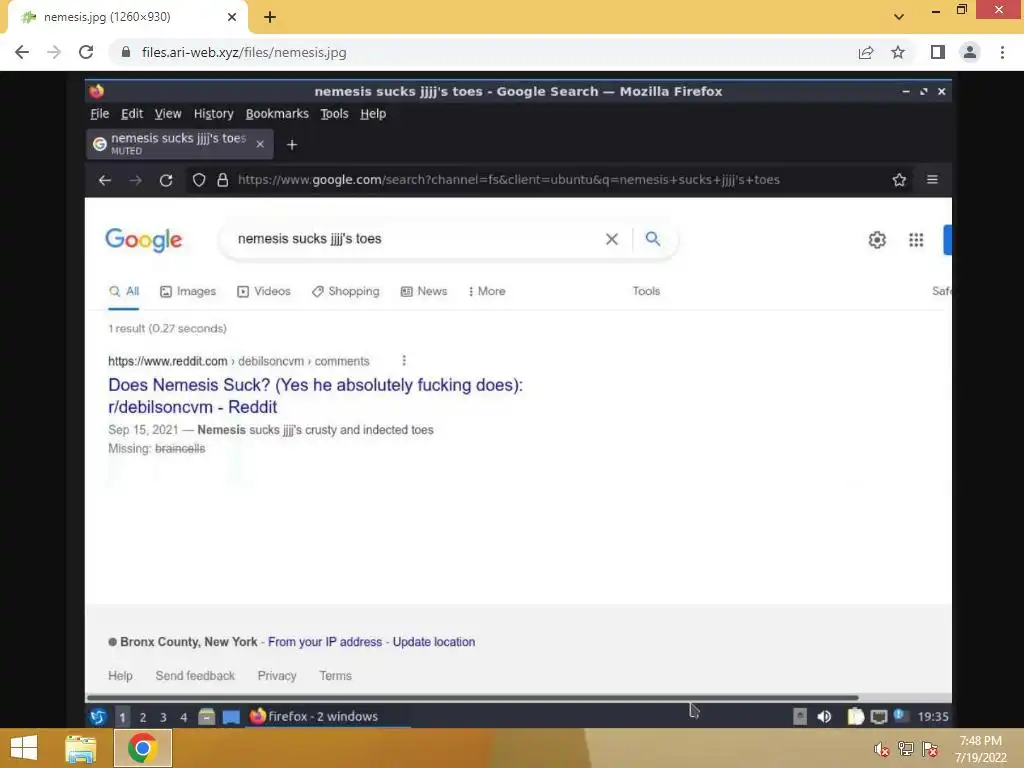The image size is (1024, 768).
Task: Select the nemesis.jpg Chrome tab
Action: [x=127, y=17]
